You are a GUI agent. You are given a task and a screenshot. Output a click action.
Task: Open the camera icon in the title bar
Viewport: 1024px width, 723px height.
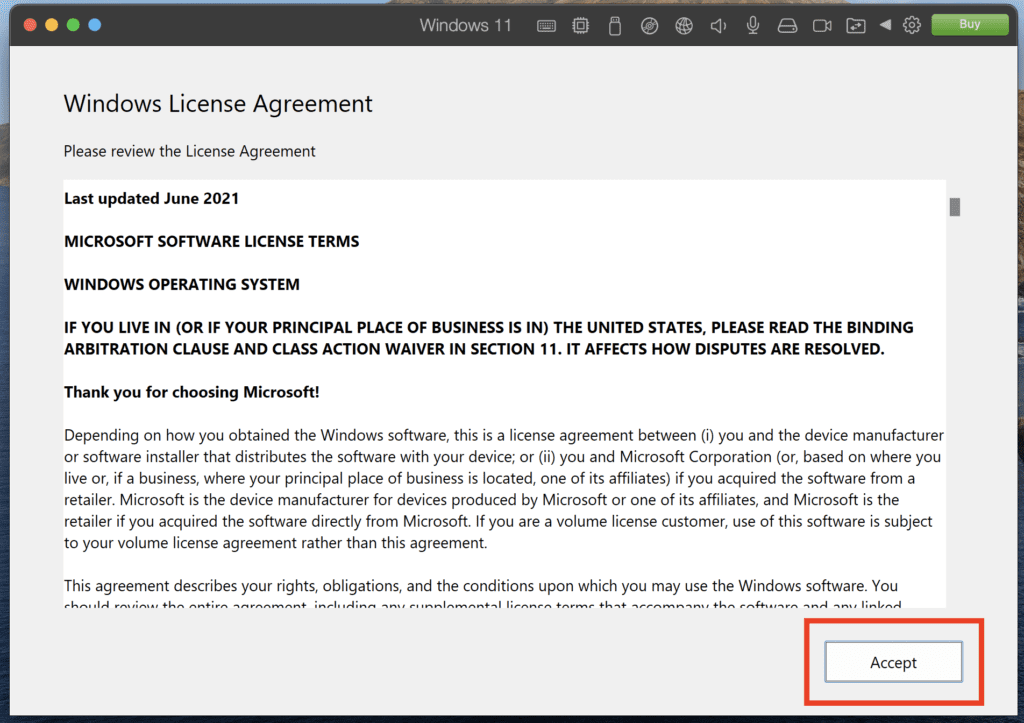pyautogui.click(x=822, y=25)
